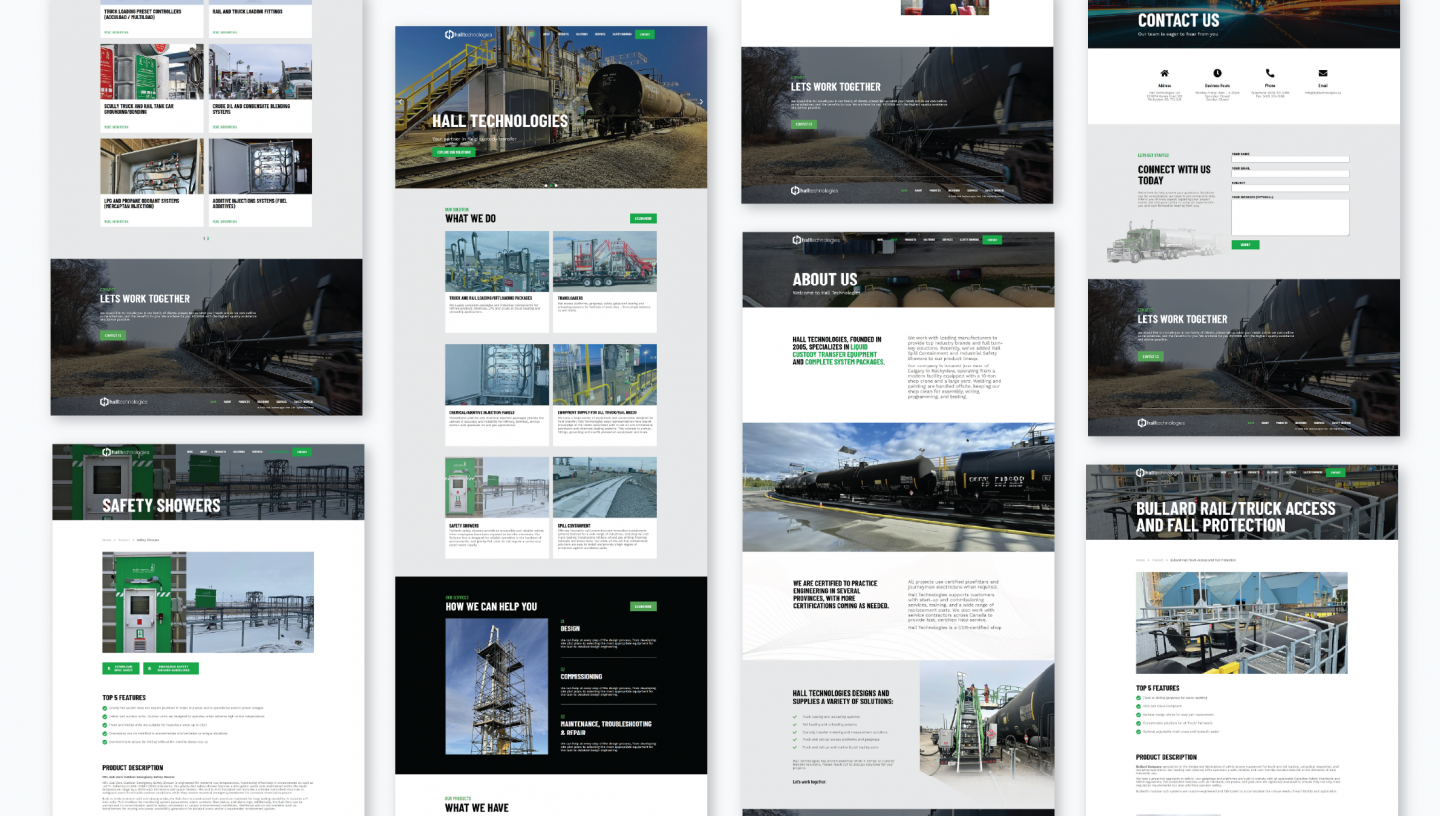1440x816 pixels.
Task: Click the Hall Technologies logo on About Us page
Action: (816, 240)
